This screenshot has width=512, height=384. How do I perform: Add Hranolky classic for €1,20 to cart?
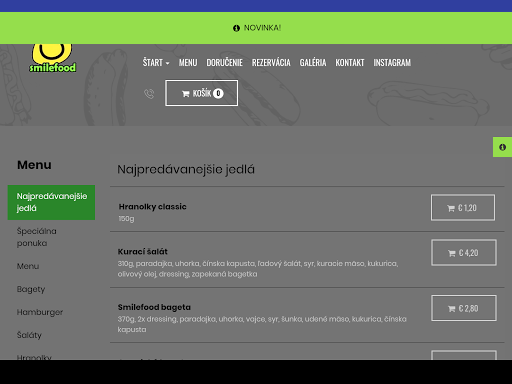463,208
